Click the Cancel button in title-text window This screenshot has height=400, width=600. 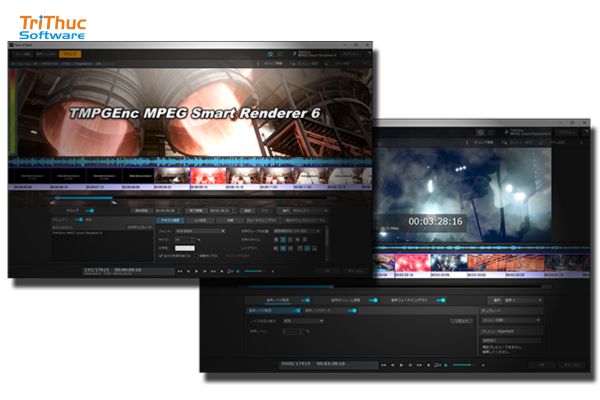tap(355, 271)
